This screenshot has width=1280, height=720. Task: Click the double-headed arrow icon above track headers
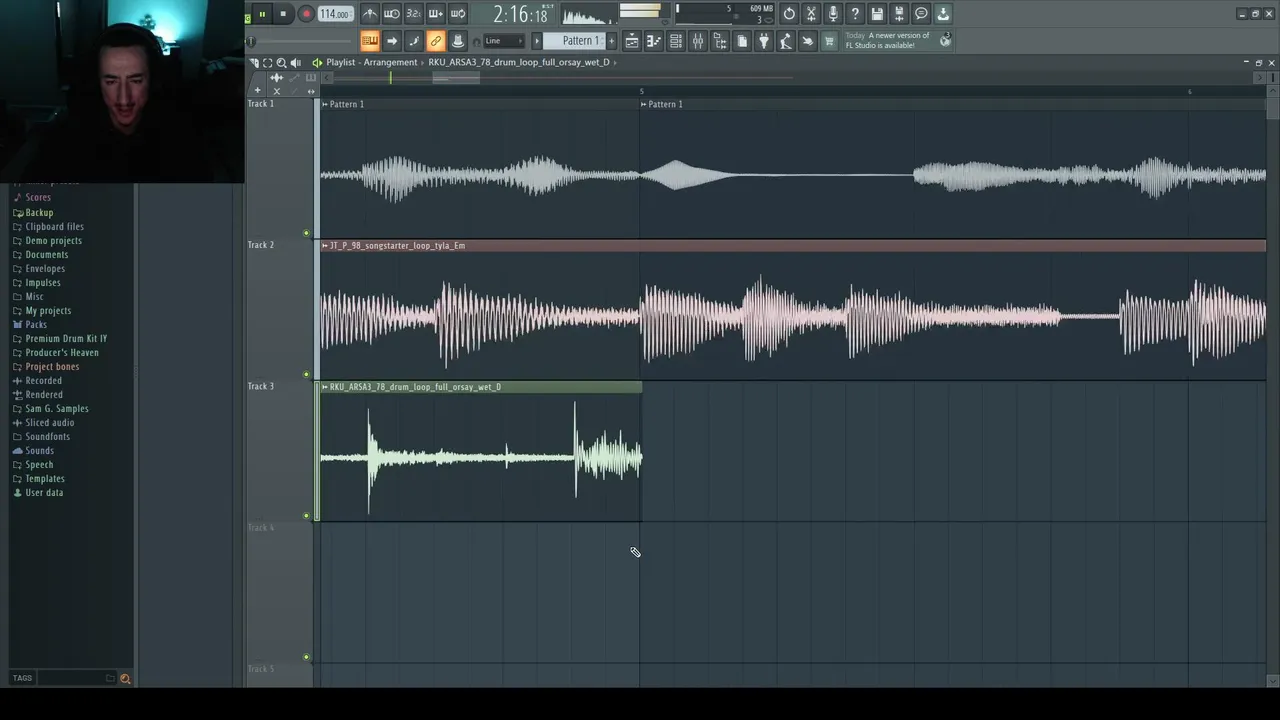pyautogui.click(x=311, y=91)
